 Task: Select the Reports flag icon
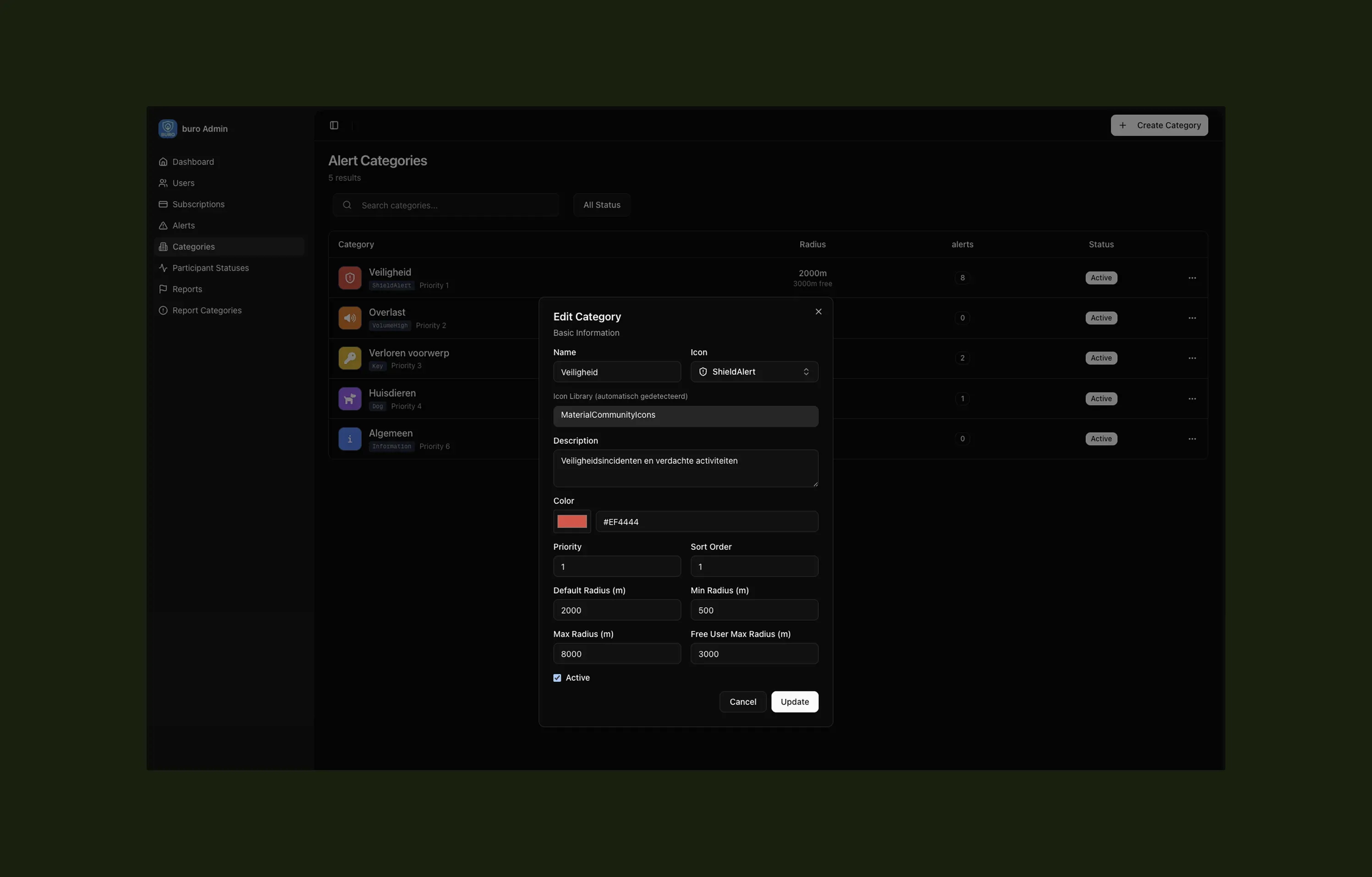164,289
